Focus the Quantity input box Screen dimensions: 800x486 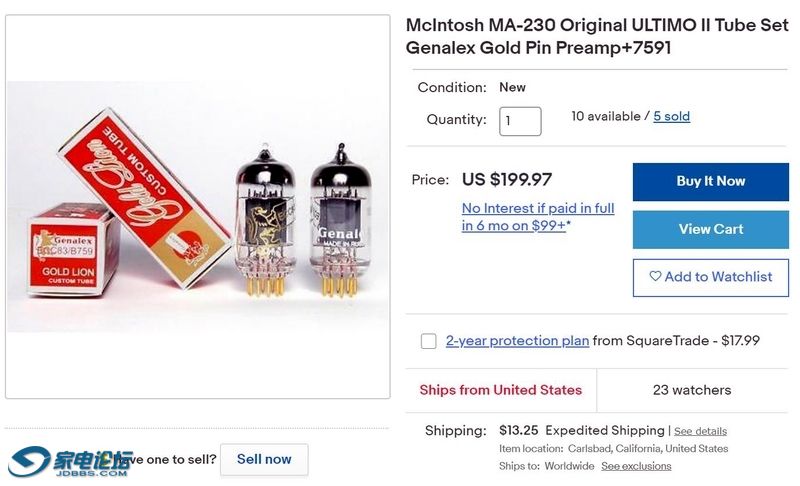520,121
